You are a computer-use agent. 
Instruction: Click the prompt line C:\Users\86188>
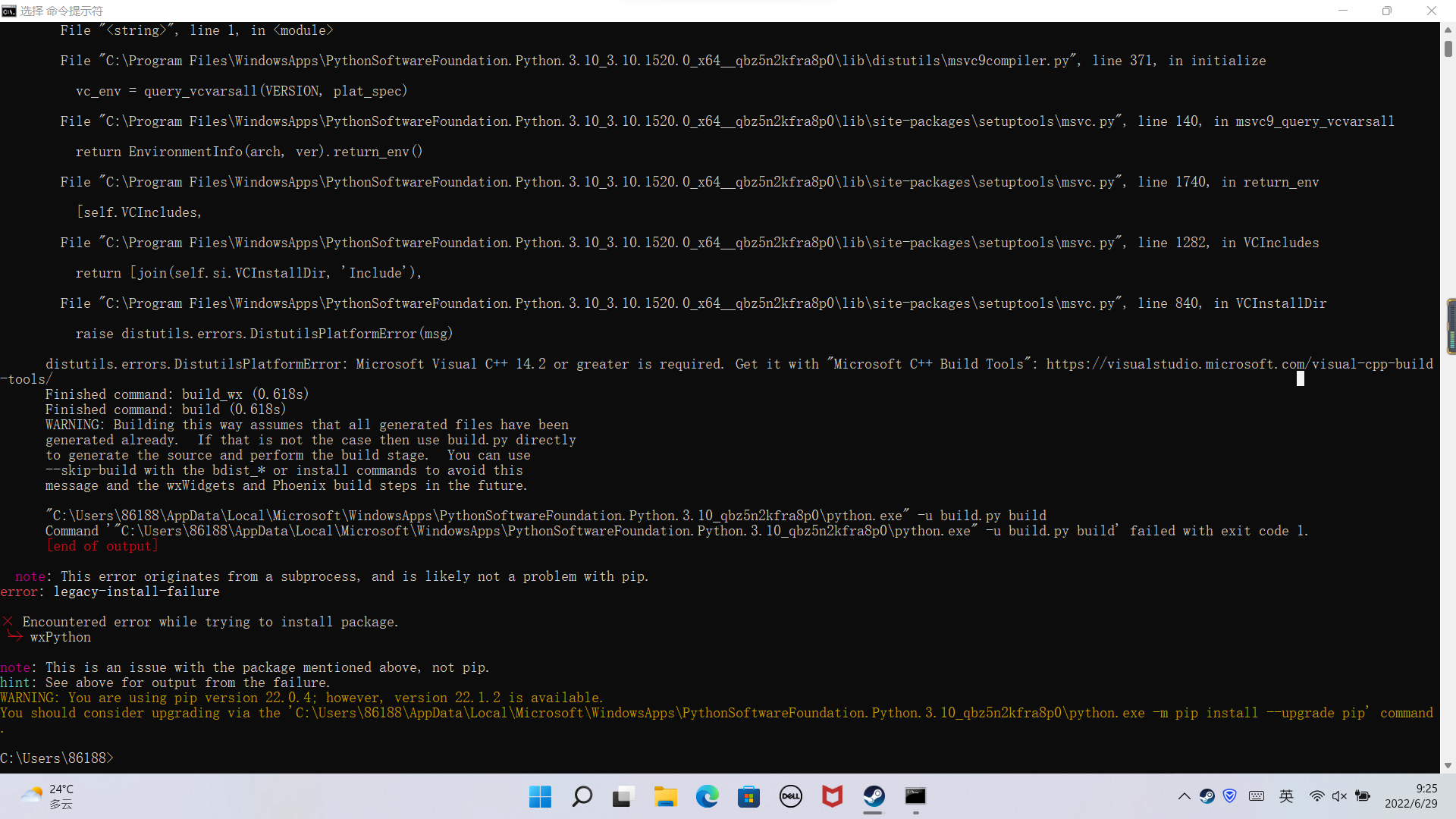(x=57, y=758)
